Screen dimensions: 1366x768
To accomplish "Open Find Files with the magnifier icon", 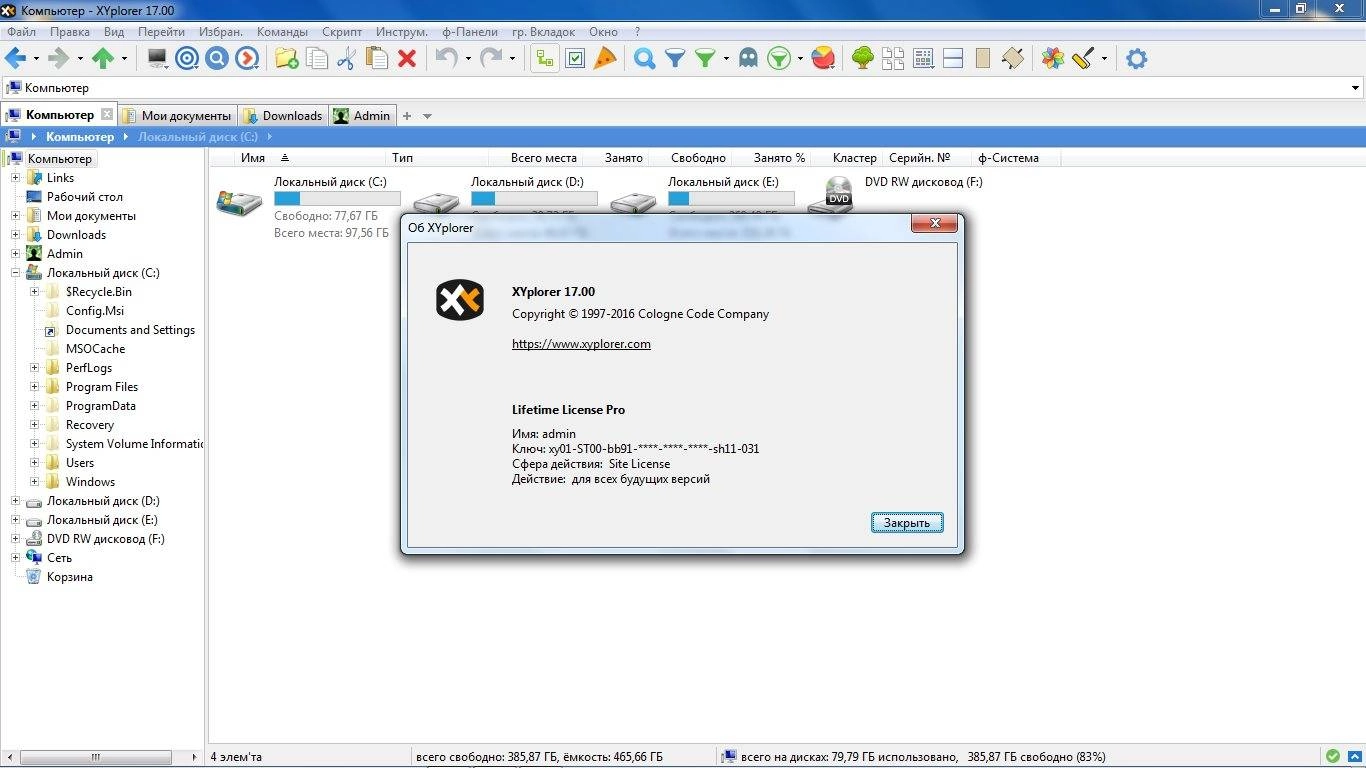I will (645, 59).
